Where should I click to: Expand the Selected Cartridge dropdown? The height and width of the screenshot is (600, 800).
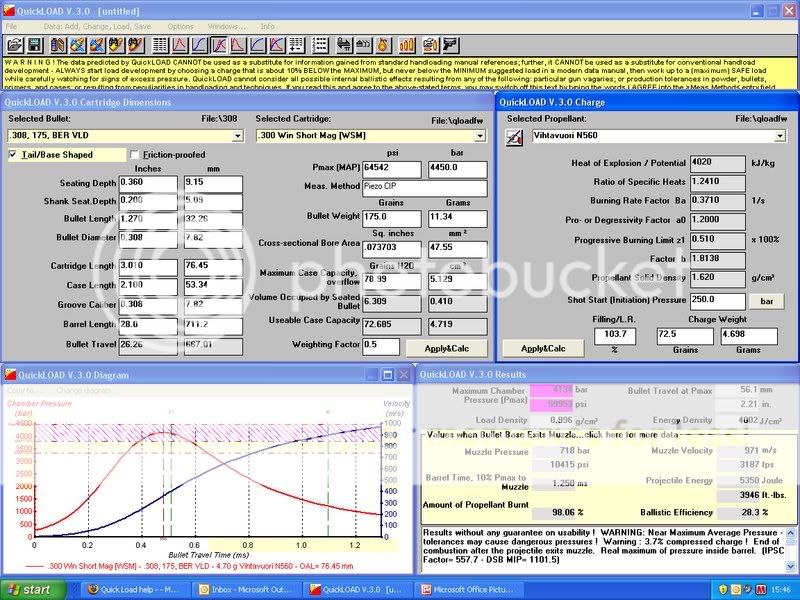coord(480,136)
